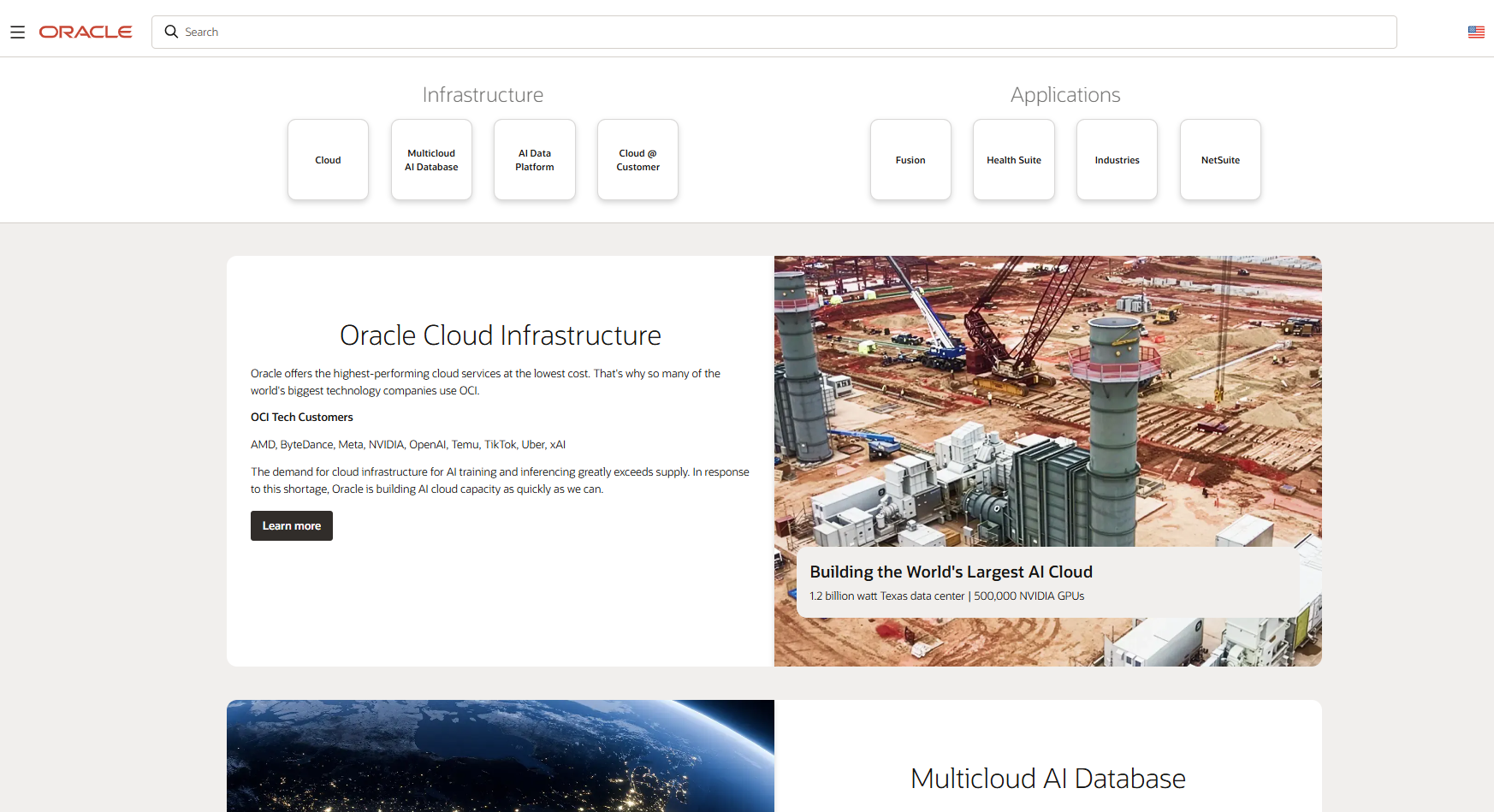Open the Earth from space thumbnail
This screenshot has height=812, width=1494.
point(501,756)
